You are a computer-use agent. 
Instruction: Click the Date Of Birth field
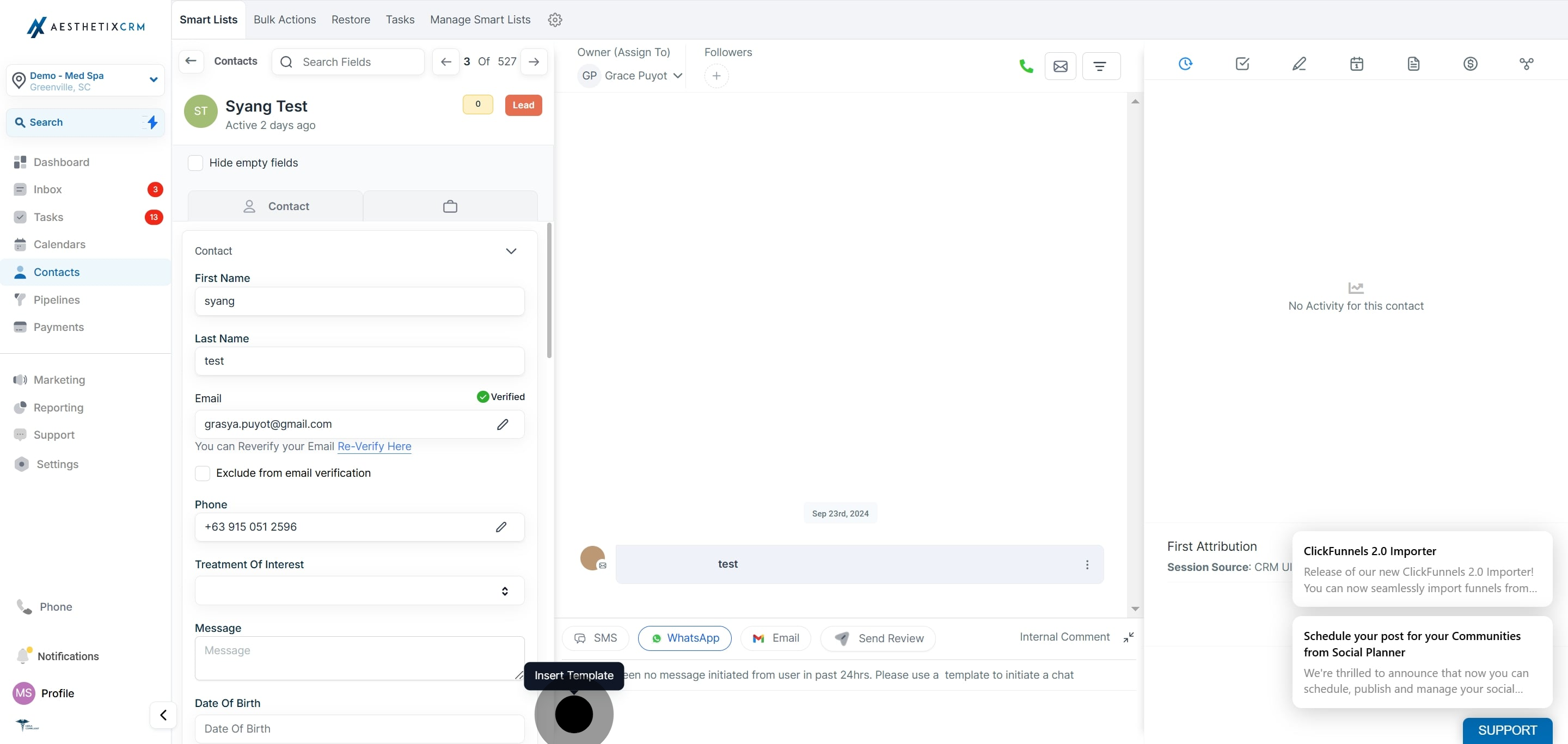(359, 729)
